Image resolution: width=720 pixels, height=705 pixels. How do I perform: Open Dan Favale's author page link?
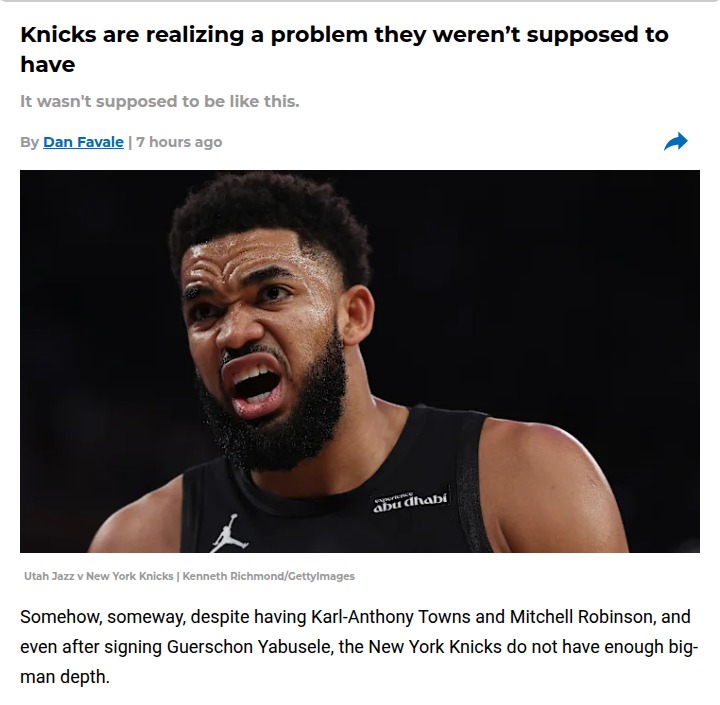point(83,142)
